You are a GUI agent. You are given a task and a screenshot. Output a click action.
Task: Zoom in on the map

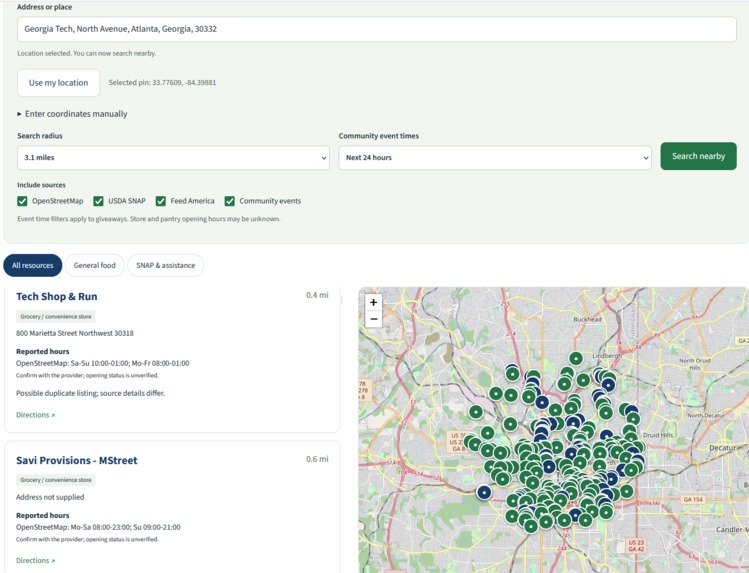(x=374, y=302)
